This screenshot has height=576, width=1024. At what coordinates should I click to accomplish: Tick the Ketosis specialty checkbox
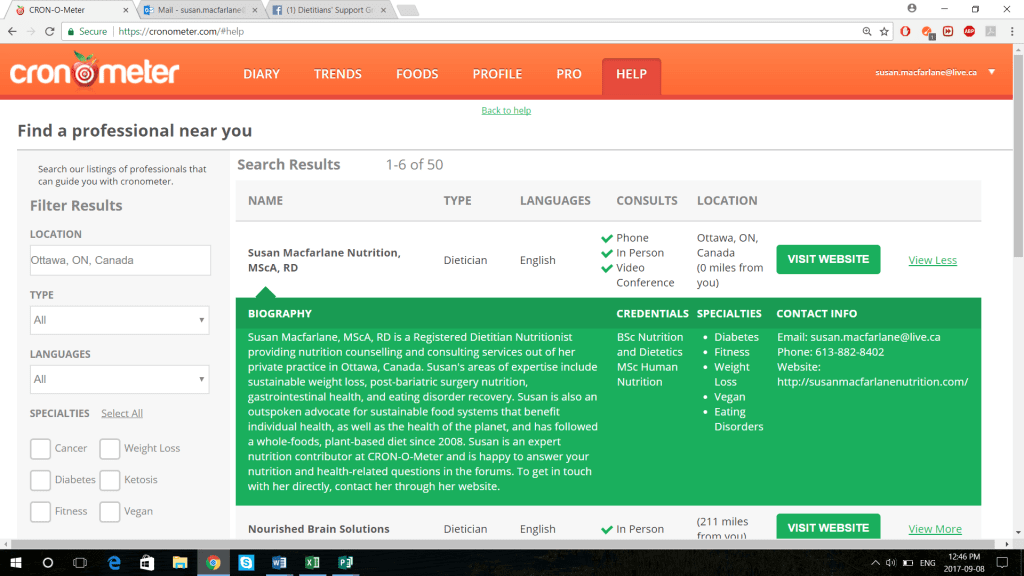click(x=110, y=480)
